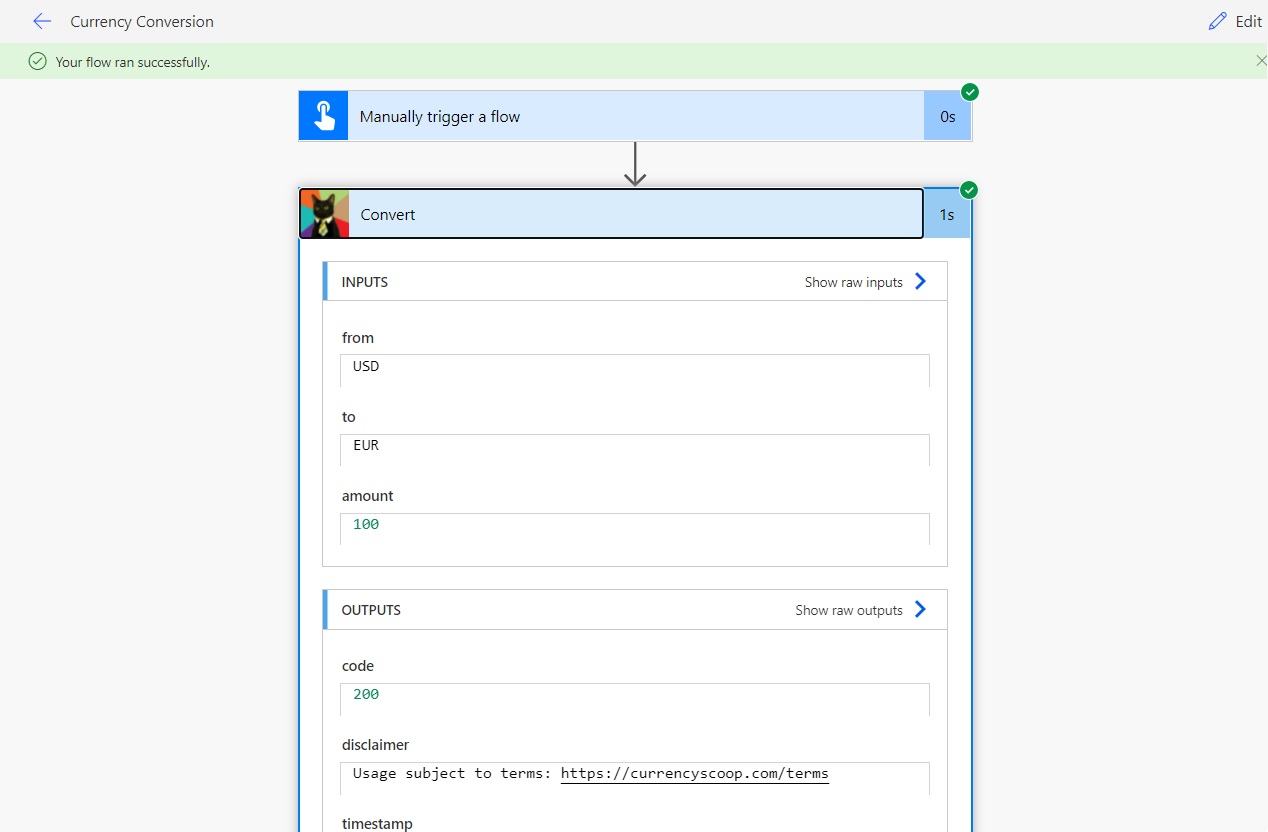
Task: Click the manual trigger touch icon
Action: tap(322, 115)
